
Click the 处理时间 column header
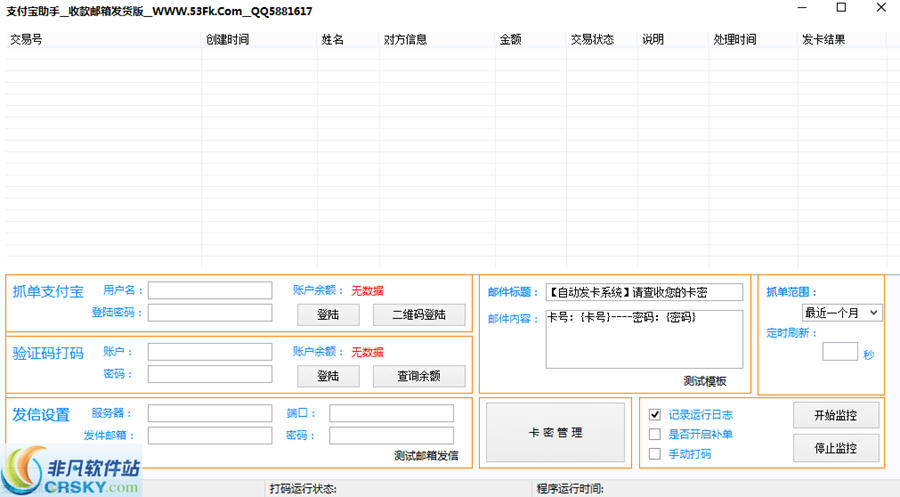[x=753, y=40]
